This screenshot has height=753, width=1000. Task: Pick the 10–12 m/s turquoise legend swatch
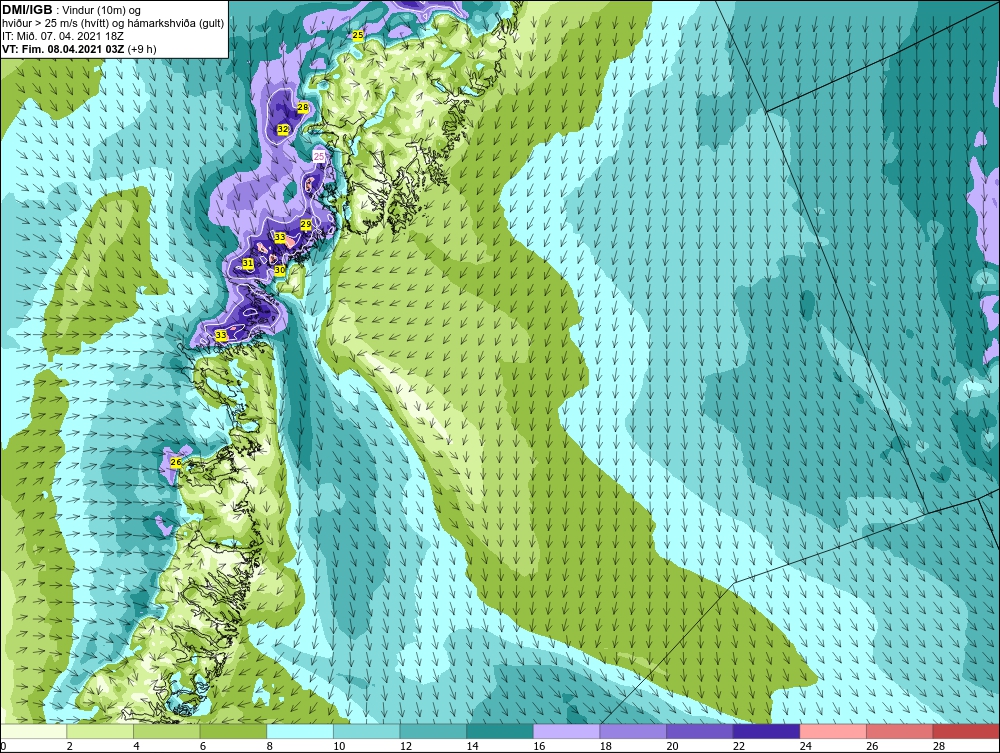pos(367,731)
